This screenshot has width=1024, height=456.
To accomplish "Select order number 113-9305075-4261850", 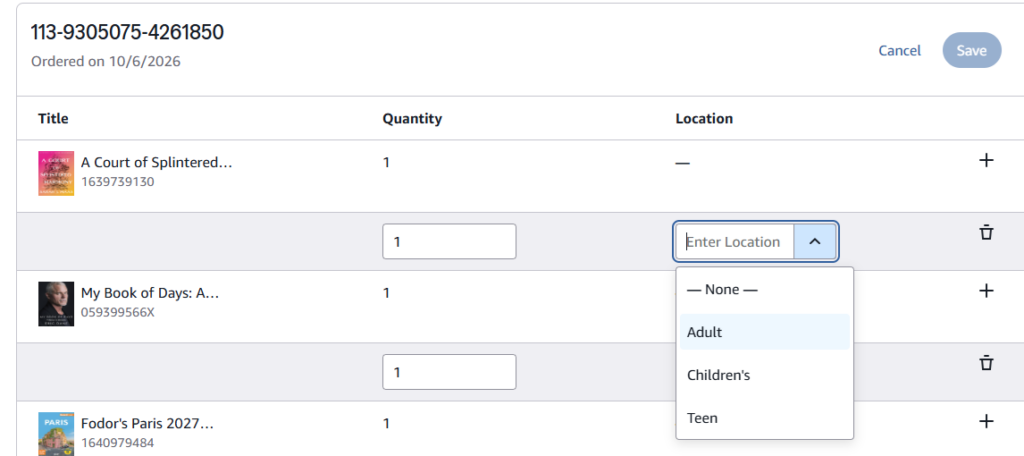I will tap(127, 32).
